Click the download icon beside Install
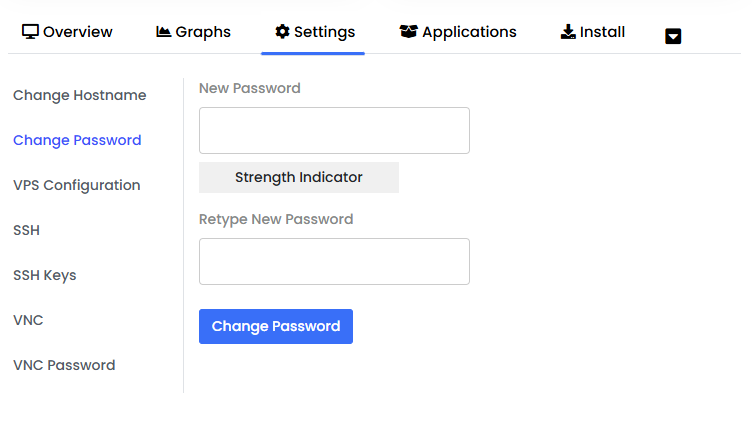752x432 pixels. (x=568, y=32)
